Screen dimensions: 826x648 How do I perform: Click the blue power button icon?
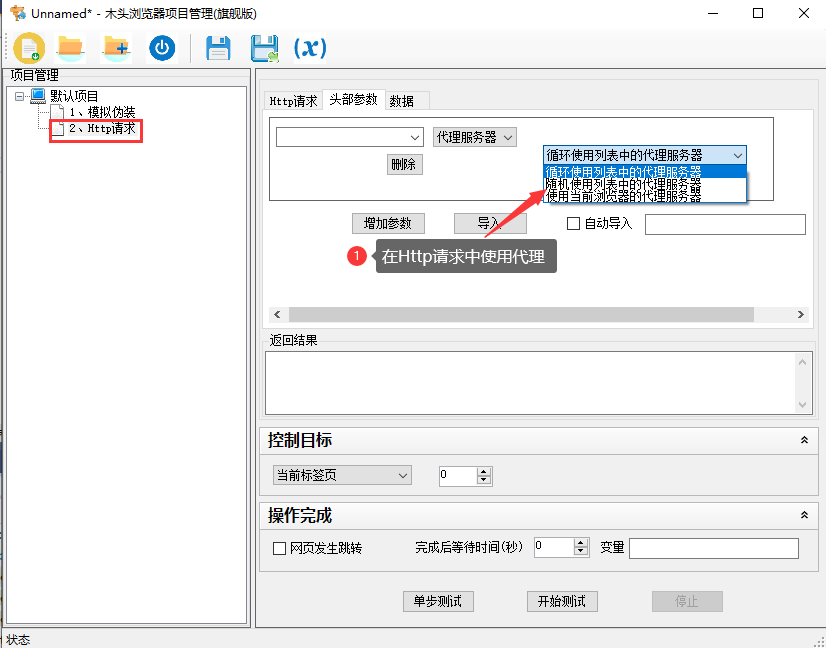(161, 47)
